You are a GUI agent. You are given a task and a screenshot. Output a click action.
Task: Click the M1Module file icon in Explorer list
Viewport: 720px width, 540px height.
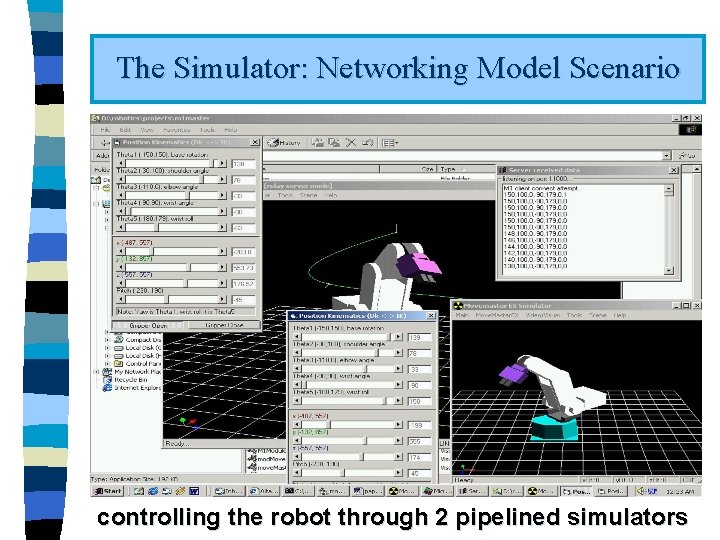tap(252, 451)
